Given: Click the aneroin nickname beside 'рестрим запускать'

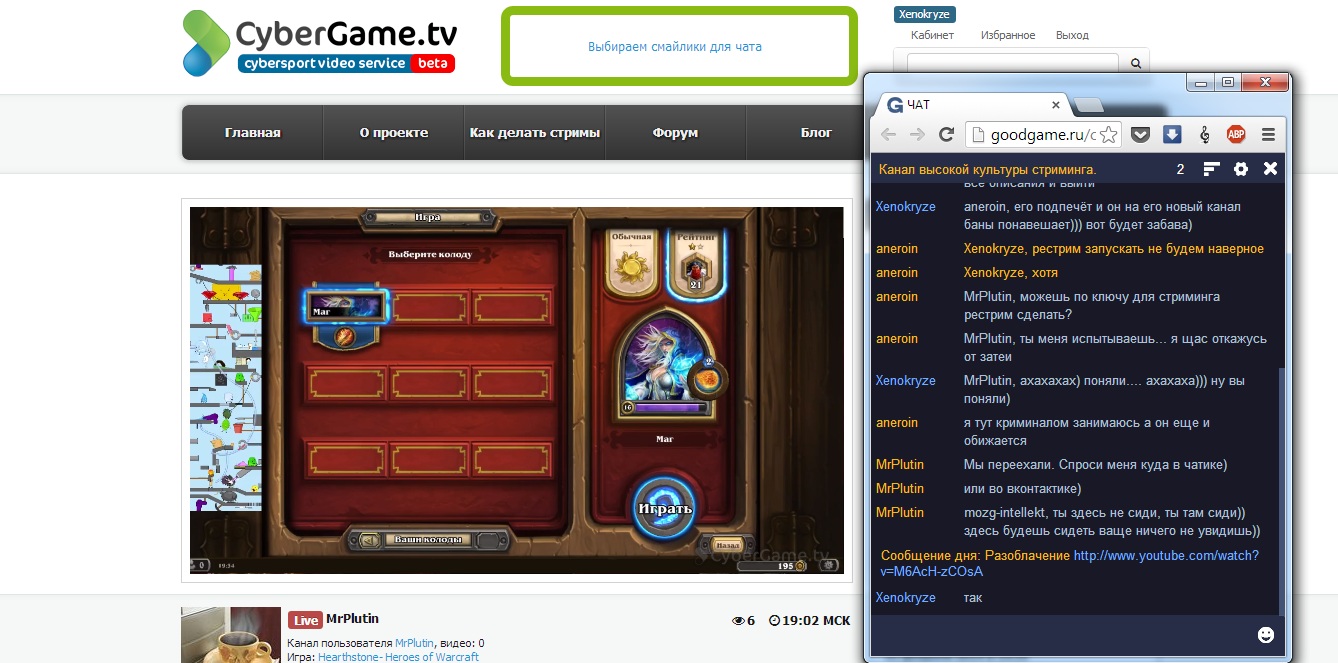Looking at the screenshot, I should (x=896, y=248).
